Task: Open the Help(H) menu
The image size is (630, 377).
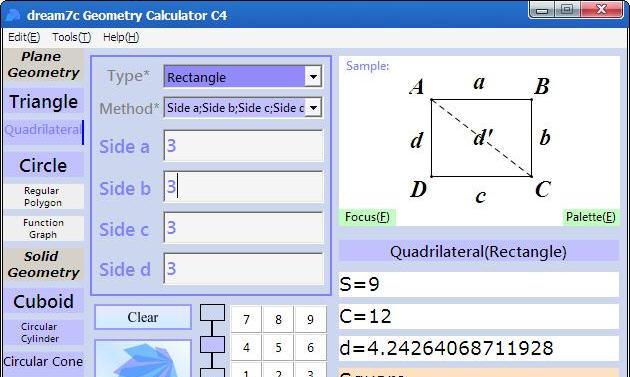Action: pyautogui.click(x=121, y=37)
